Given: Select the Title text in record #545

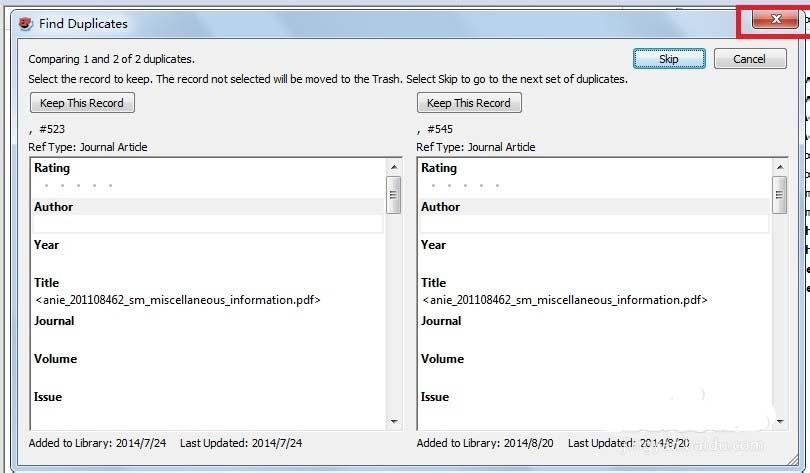Looking at the screenshot, I should (564, 300).
